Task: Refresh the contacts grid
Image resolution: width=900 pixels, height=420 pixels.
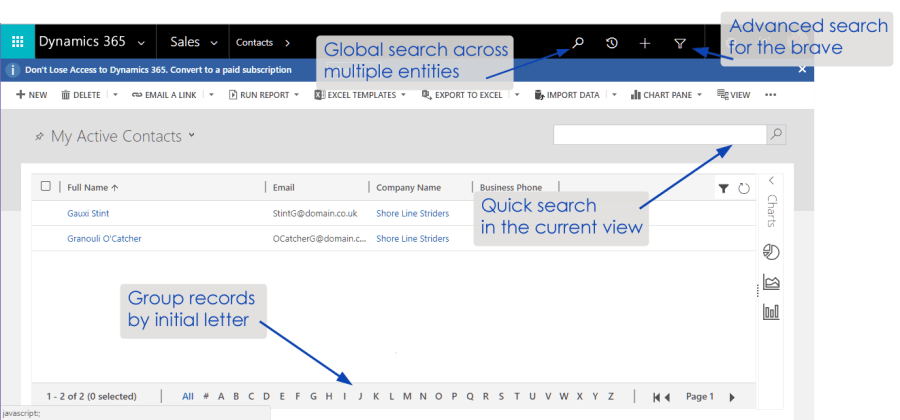Action: (744, 188)
